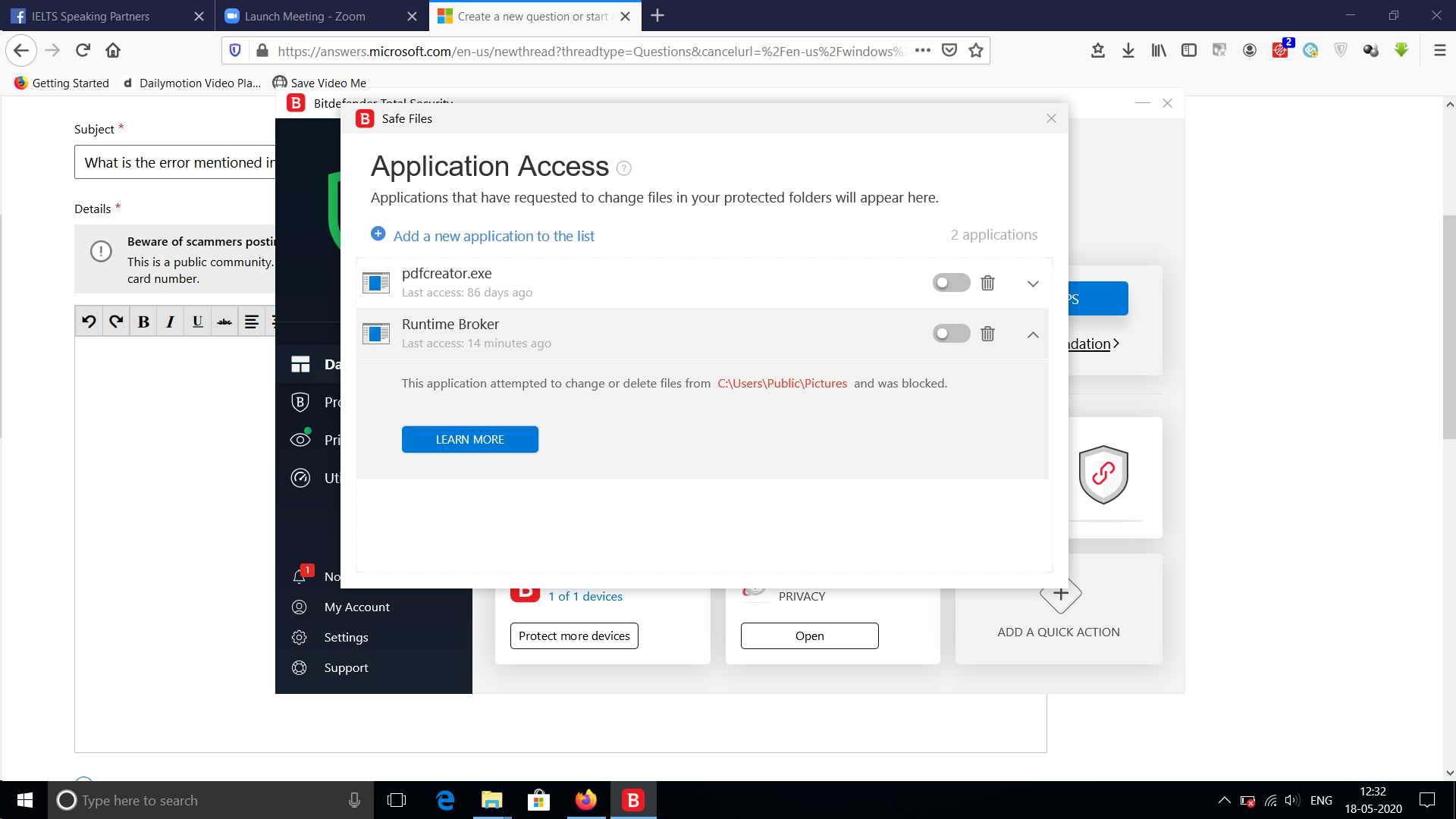Redo in the editor toolbar
Viewport: 1456px width, 819px height.
[116, 322]
